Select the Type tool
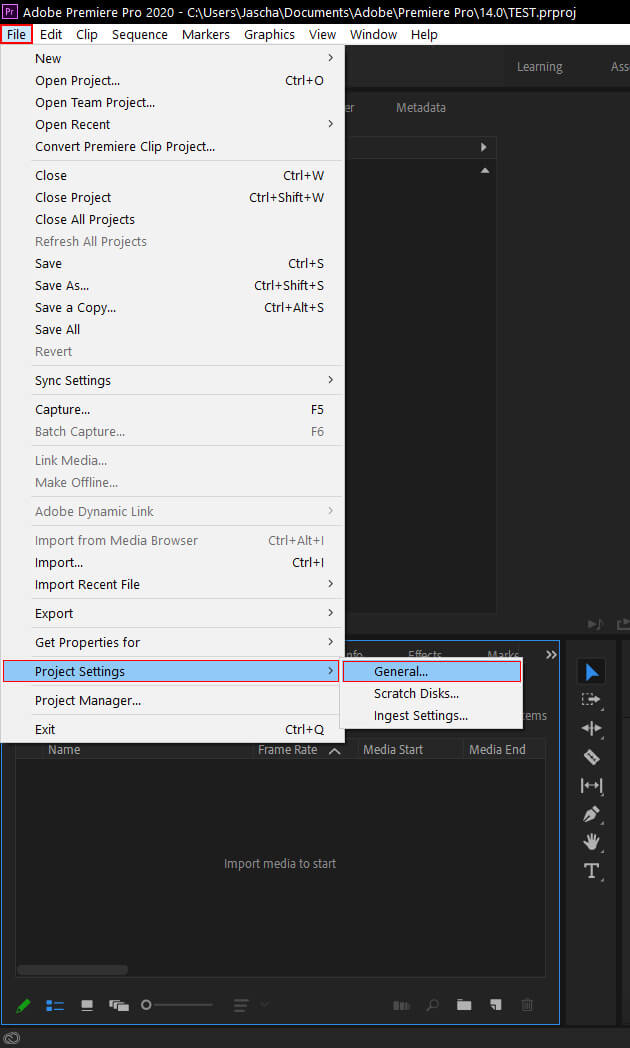Viewport: 630px width, 1048px height. [591, 871]
